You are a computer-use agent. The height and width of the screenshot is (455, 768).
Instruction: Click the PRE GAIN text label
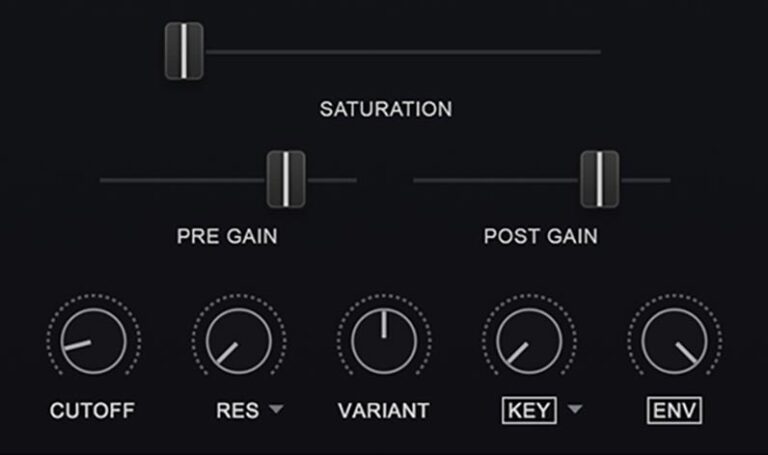click(x=227, y=237)
